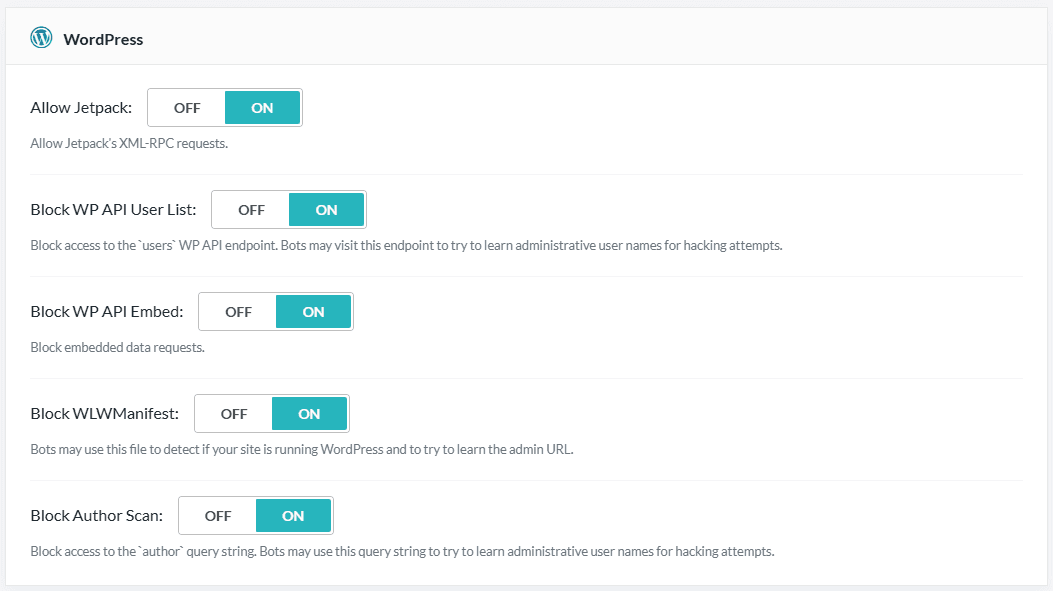Viewport: 1053px width, 591px height.
Task: Click the Block WLWManifest label
Action: coord(105,414)
